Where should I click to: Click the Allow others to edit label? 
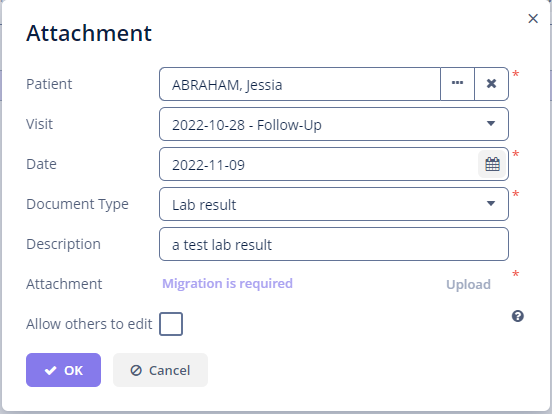[x=89, y=324]
